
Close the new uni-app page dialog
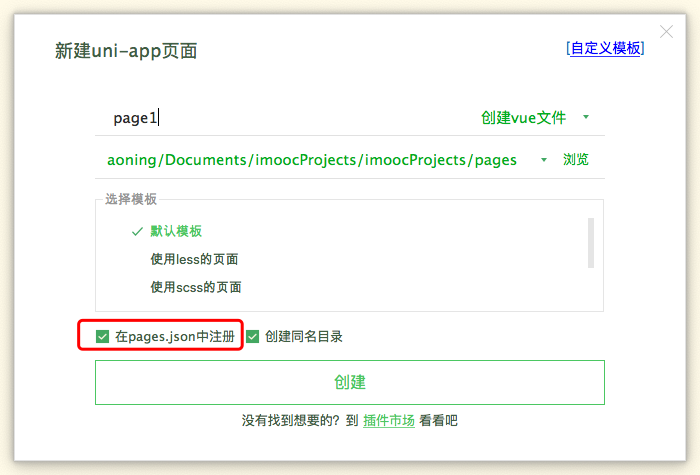pyautogui.click(x=668, y=32)
